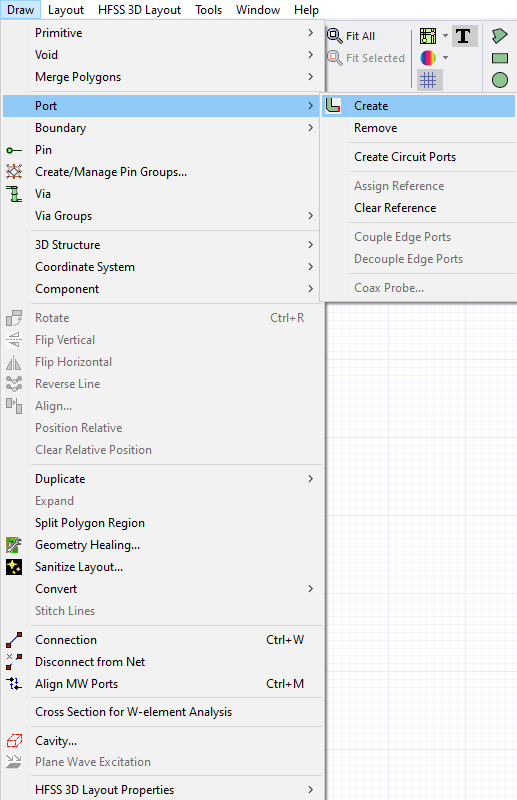Click the Disconnect from Net icon
The height and width of the screenshot is (800, 517).
14,662
